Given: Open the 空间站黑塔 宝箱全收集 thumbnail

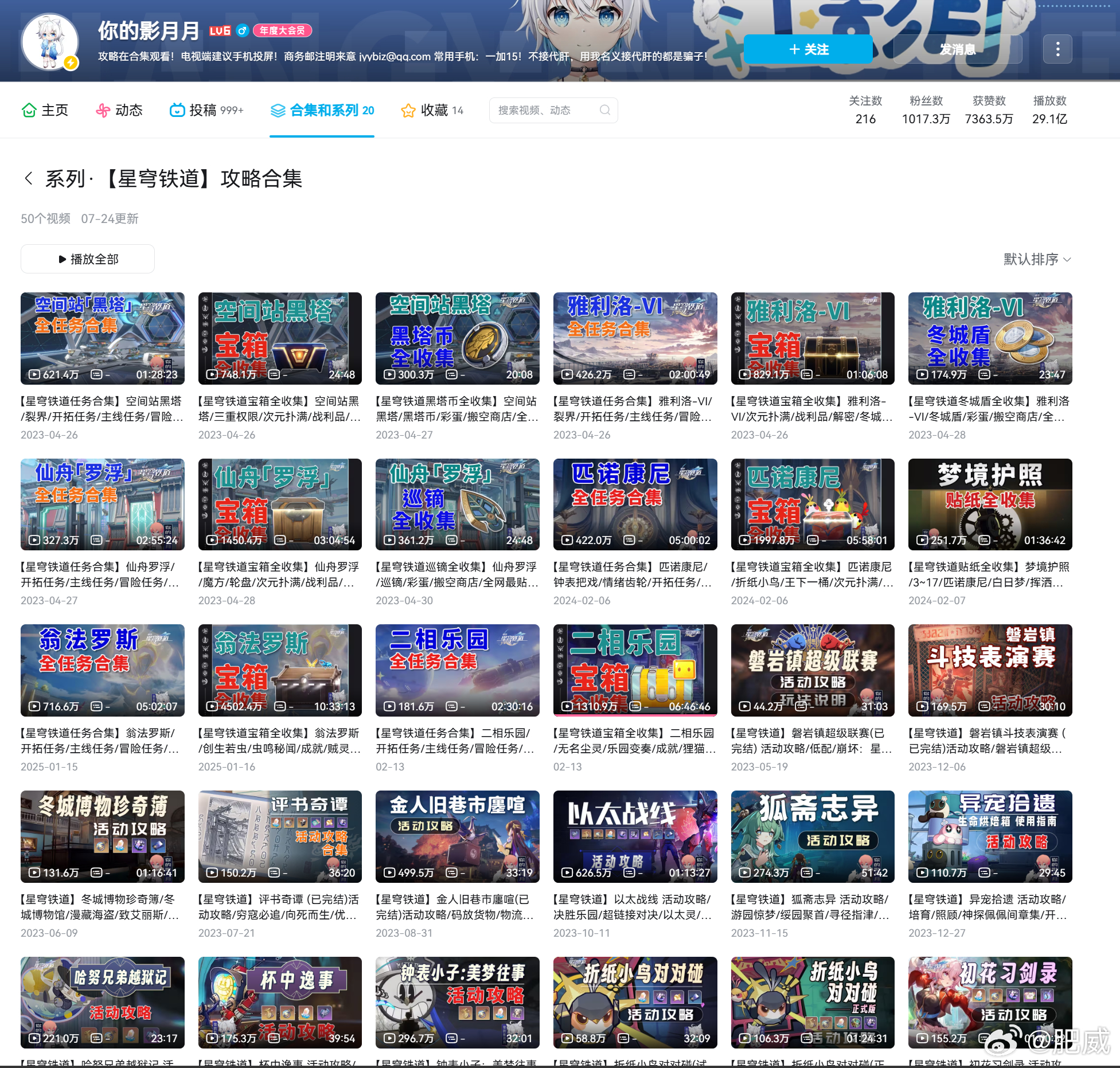Looking at the screenshot, I should click(280, 338).
